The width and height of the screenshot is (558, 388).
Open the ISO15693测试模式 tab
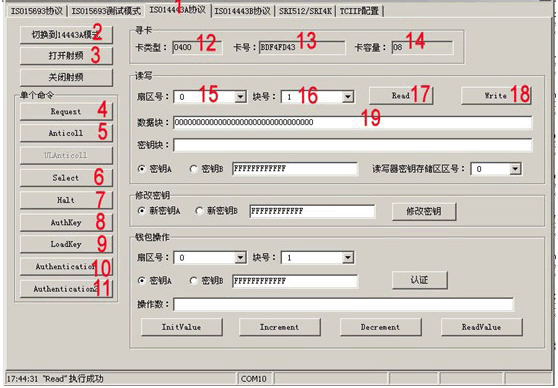pos(106,11)
